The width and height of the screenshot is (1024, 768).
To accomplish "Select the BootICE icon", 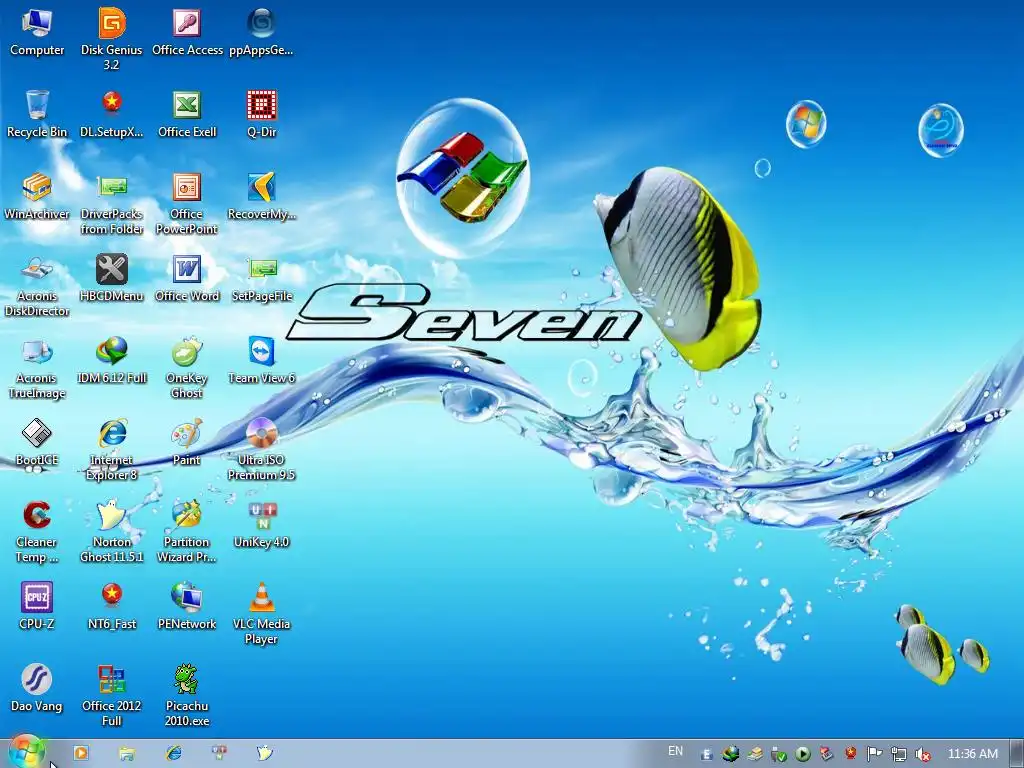I will (x=37, y=443).
